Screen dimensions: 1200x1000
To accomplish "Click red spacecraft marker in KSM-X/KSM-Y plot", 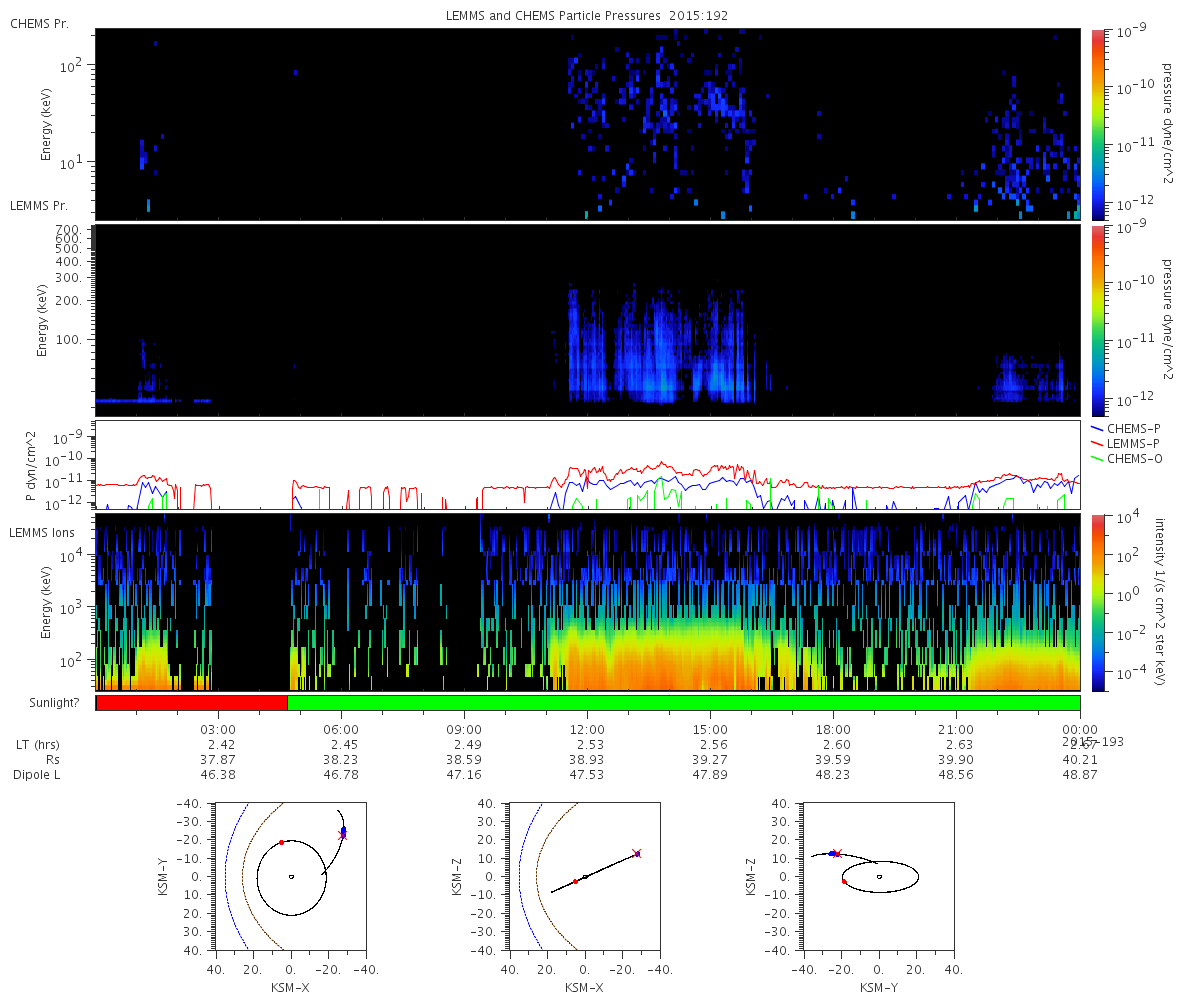I will pyautogui.click(x=282, y=842).
